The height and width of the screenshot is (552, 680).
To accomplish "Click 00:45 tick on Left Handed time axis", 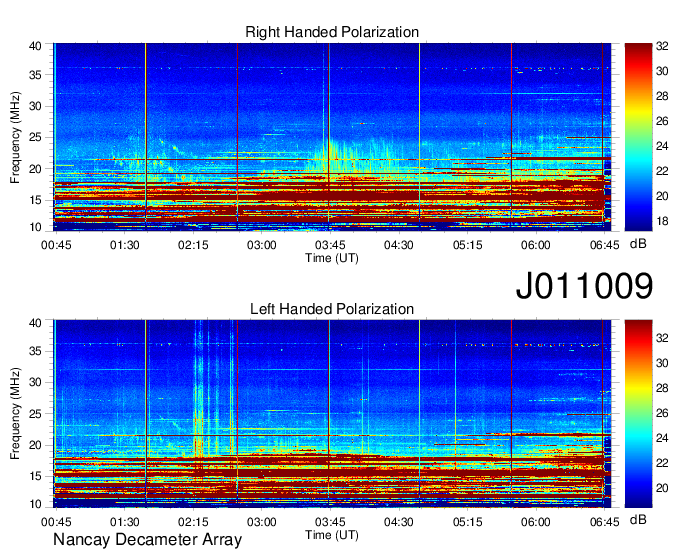I will click(56, 522).
